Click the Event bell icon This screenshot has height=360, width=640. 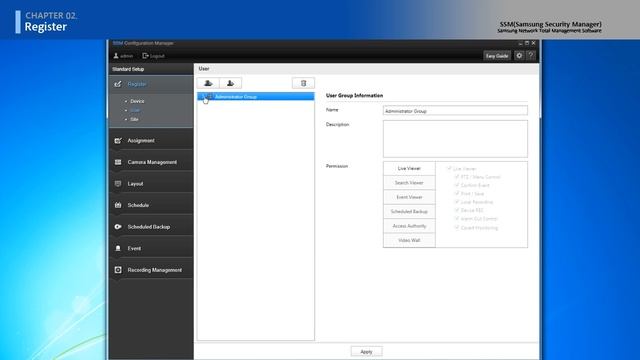[118, 248]
